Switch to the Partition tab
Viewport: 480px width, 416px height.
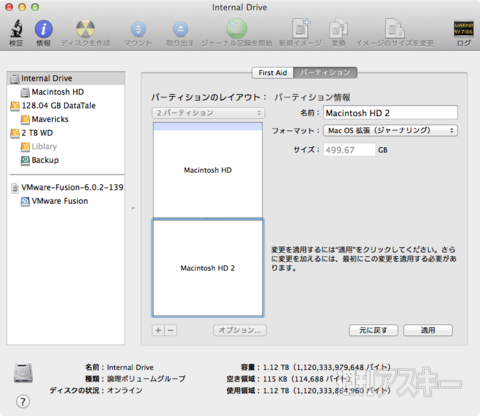click(x=325, y=73)
